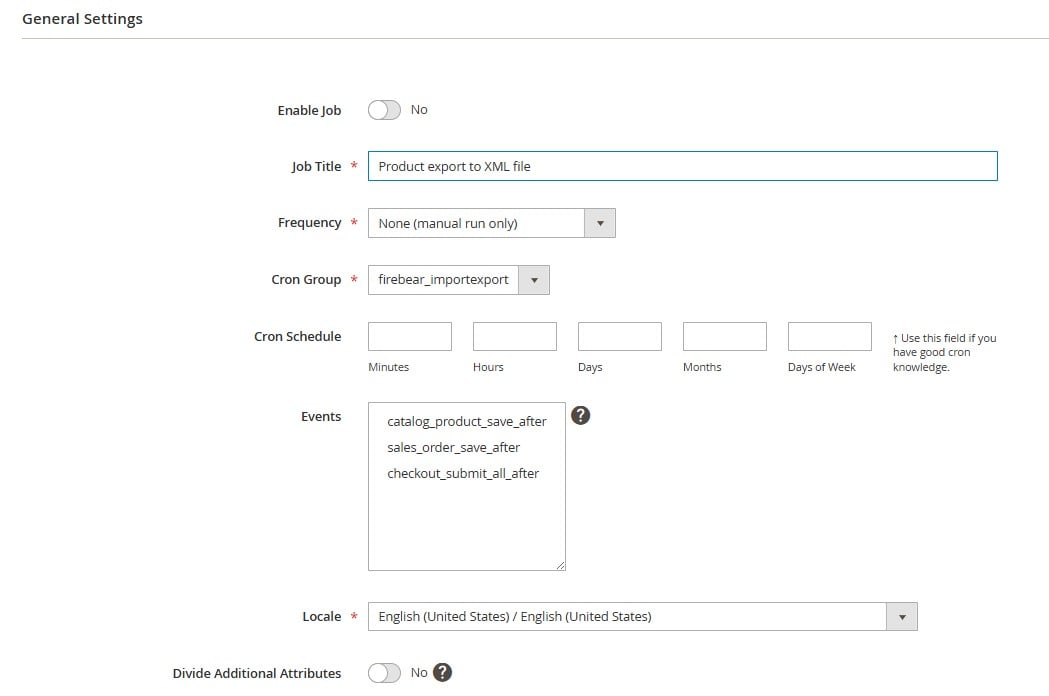Screen dimensions: 1049x696
Task: Toggle Divide Additional Attributes switch
Action: 384,673
